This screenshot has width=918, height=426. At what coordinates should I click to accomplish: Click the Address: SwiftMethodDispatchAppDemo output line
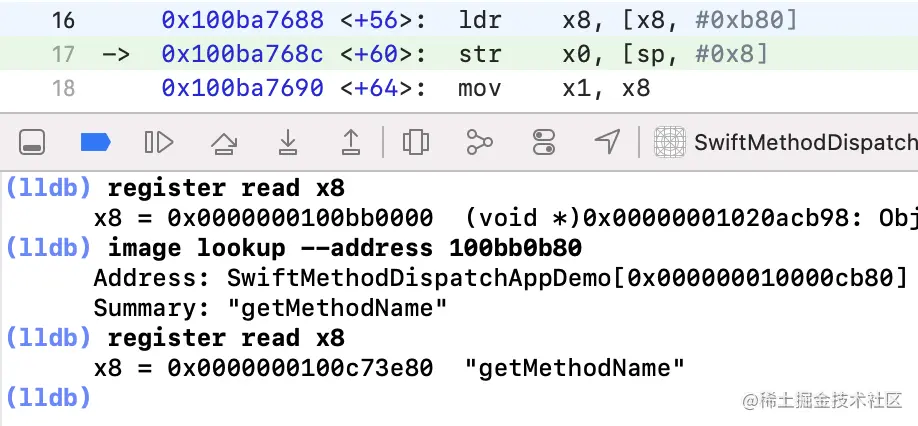tap(501, 278)
